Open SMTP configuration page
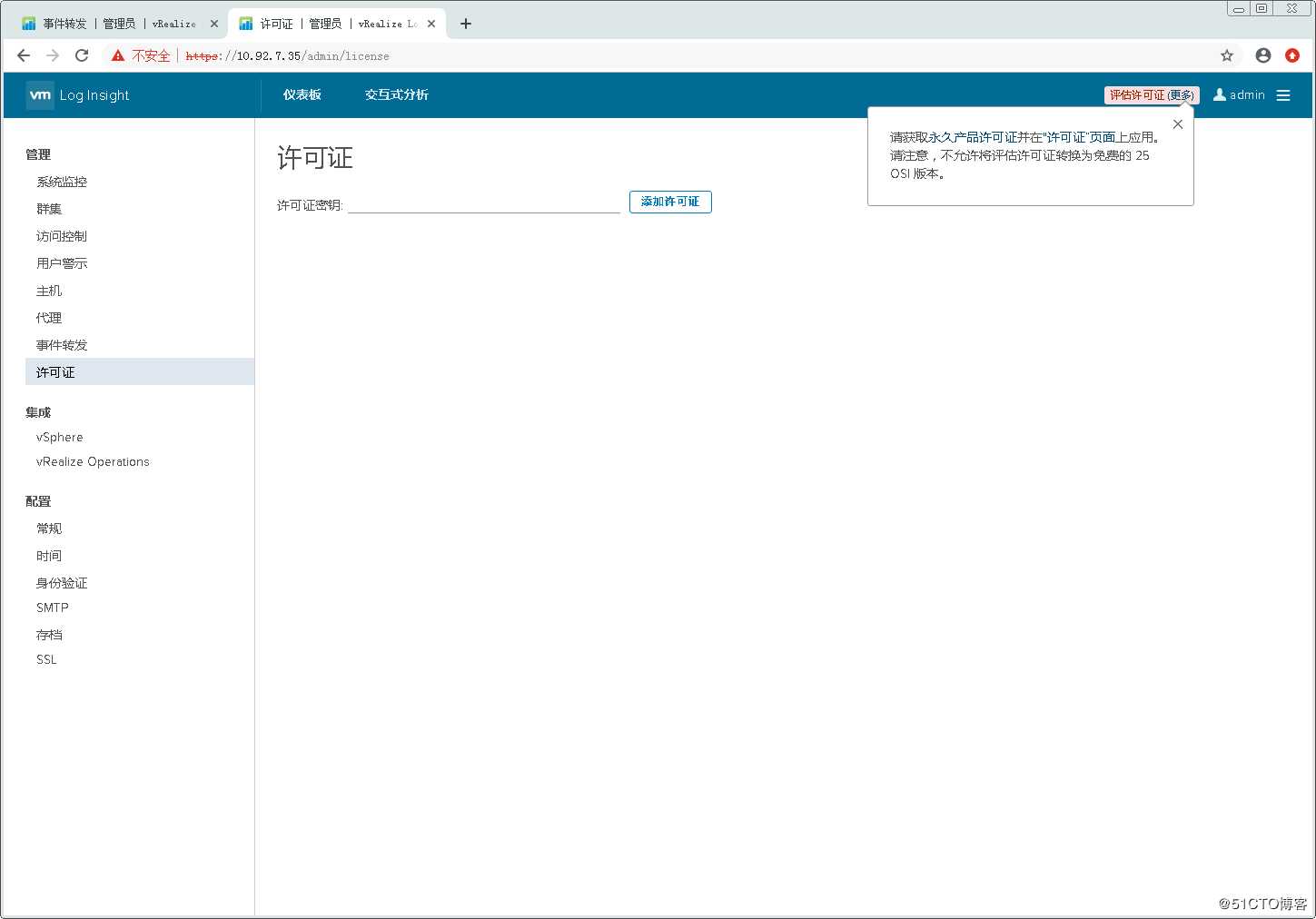1316x919 pixels. pyautogui.click(x=53, y=608)
